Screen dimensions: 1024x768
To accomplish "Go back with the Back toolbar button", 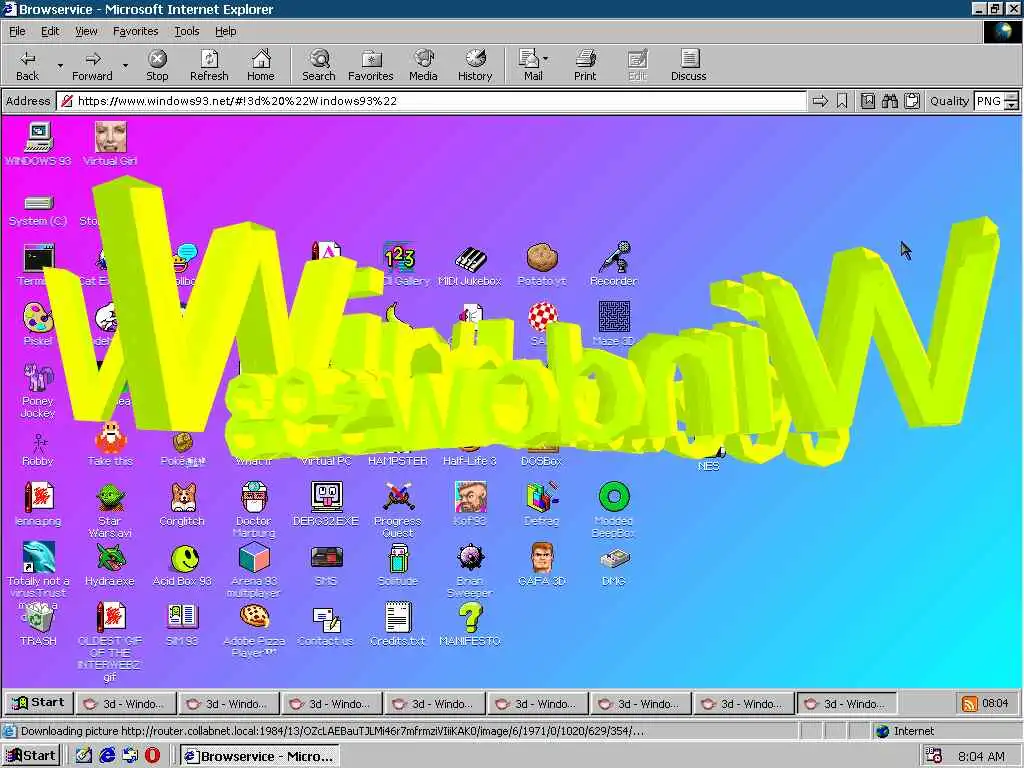I will click(x=27, y=65).
